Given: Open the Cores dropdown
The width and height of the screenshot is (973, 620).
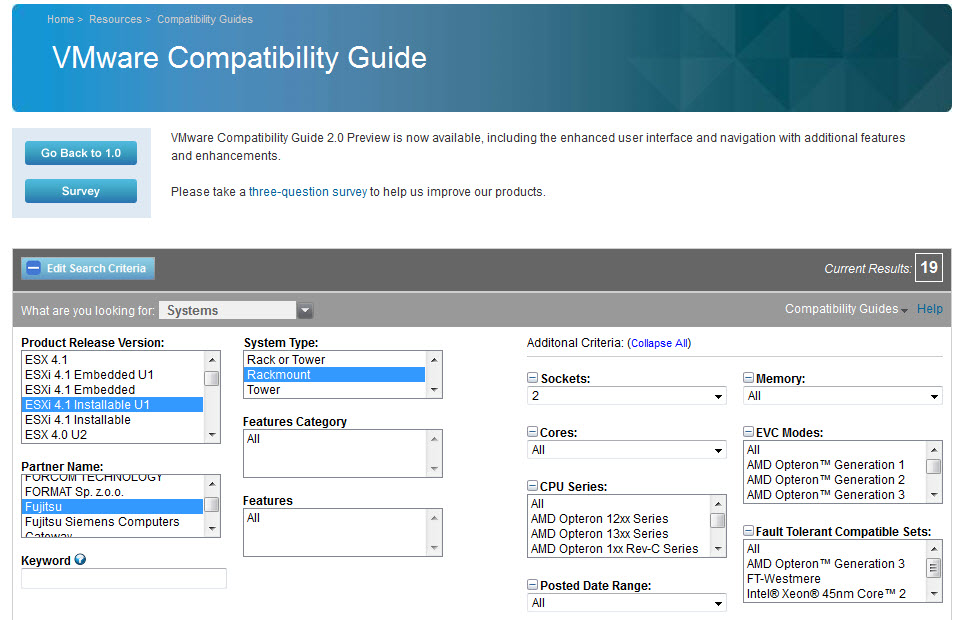Looking at the screenshot, I should pos(627,450).
